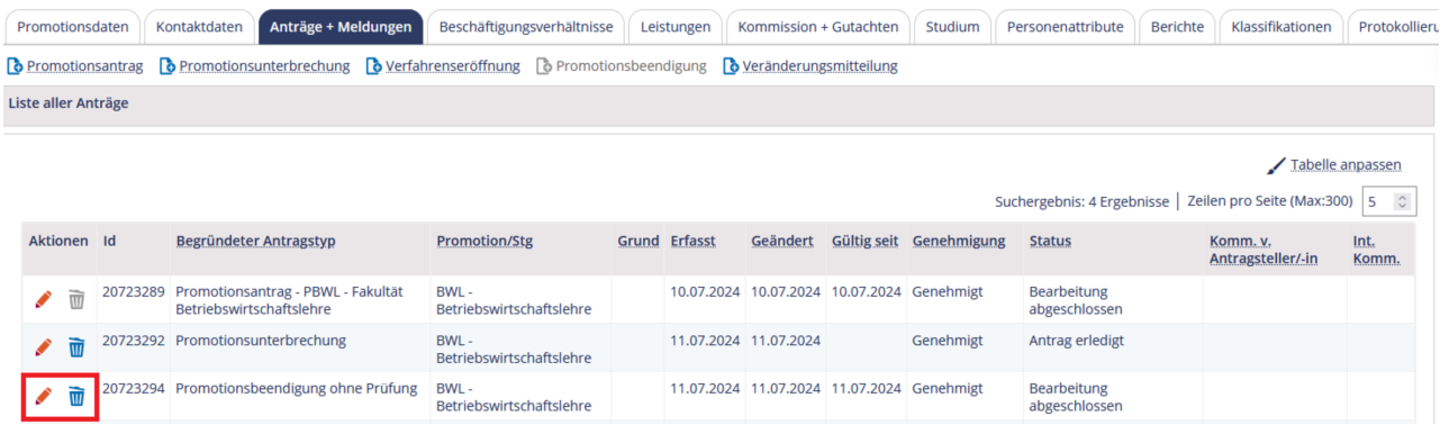Click the grey trash icon for request 20723289

[76, 299]
